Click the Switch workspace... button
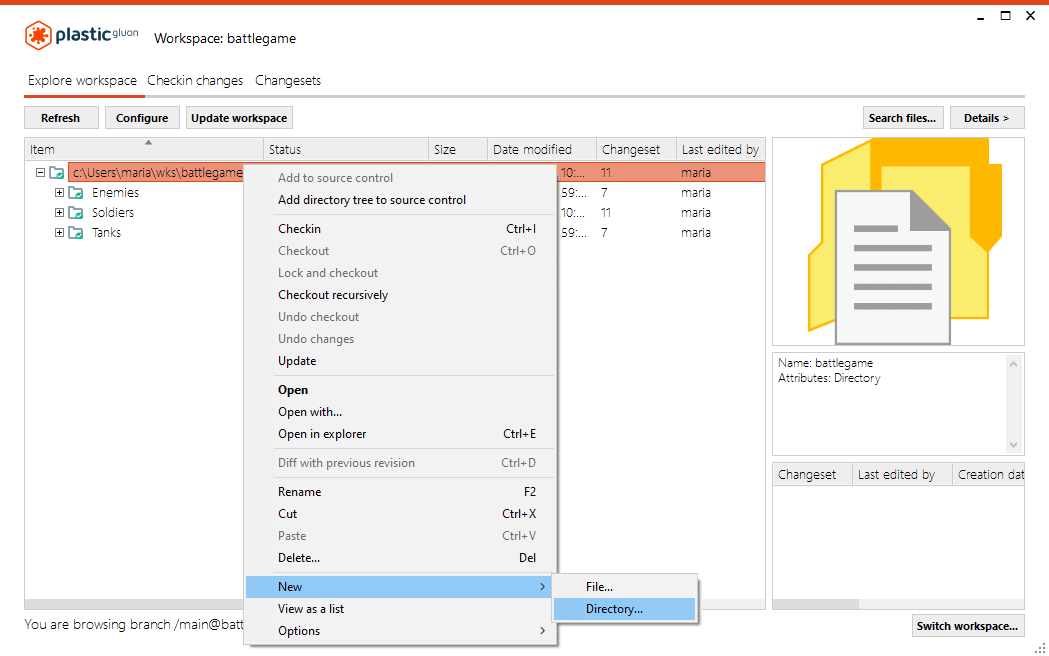Image resolution: width=1049 pixels, height=656 pixels. pos(967,626)
